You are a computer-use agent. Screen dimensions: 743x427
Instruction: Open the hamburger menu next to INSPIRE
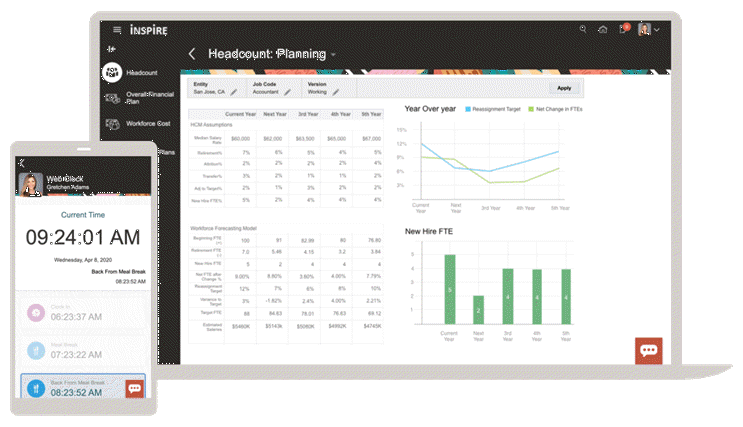(x=117, y=30)
